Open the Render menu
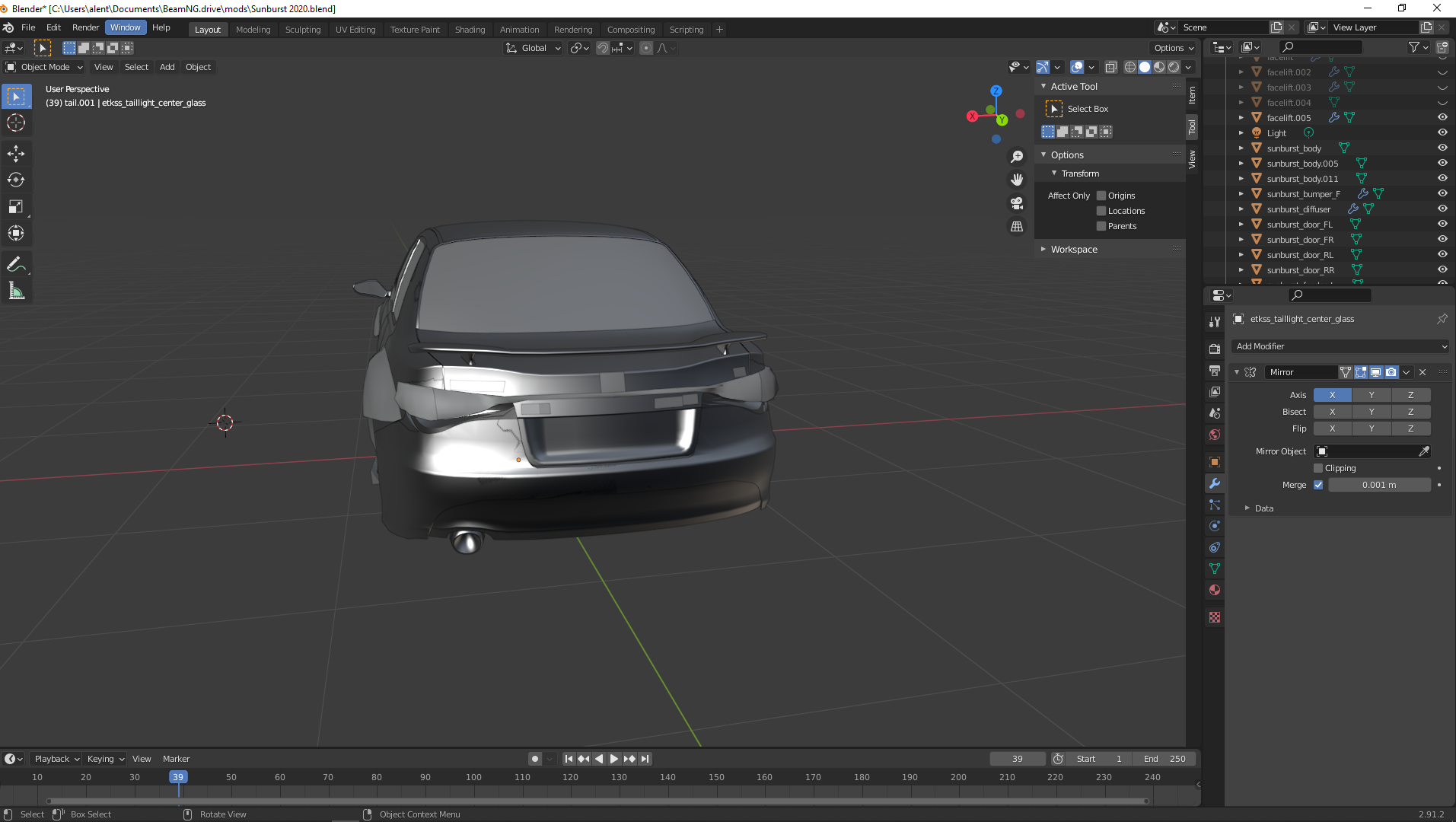 [85, 27]
